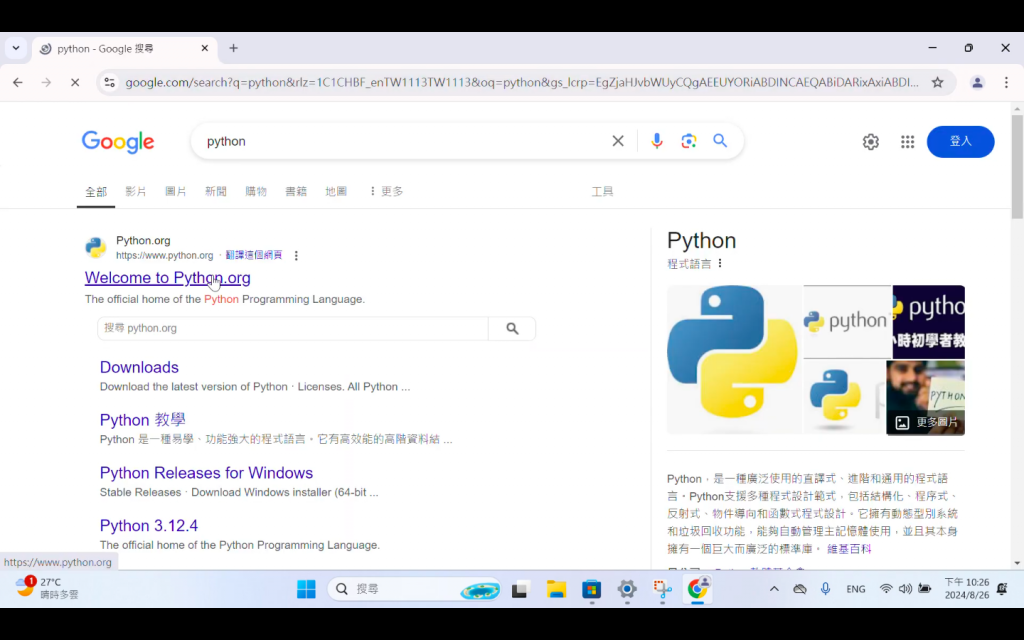
Task: Open the Python 教學 sitelink
Action: 142,420
